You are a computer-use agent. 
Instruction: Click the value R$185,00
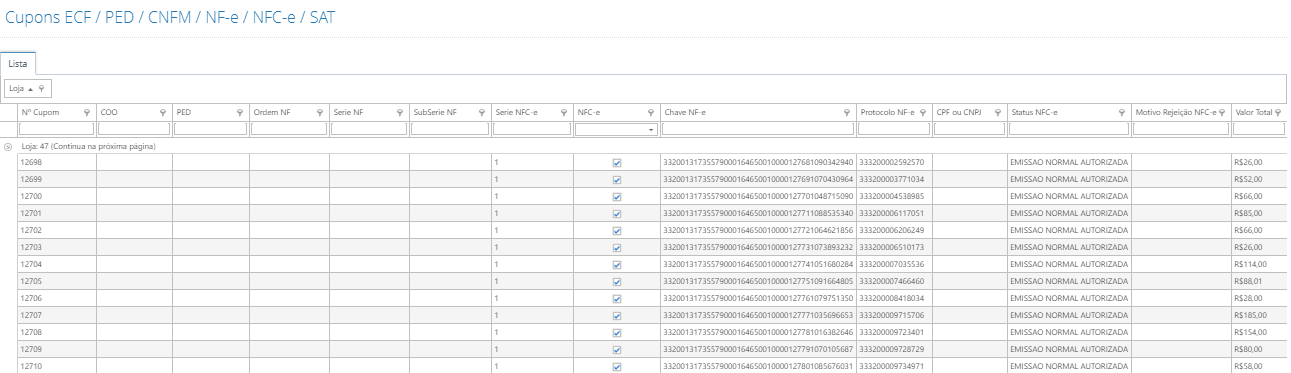tap(1251, 316)
